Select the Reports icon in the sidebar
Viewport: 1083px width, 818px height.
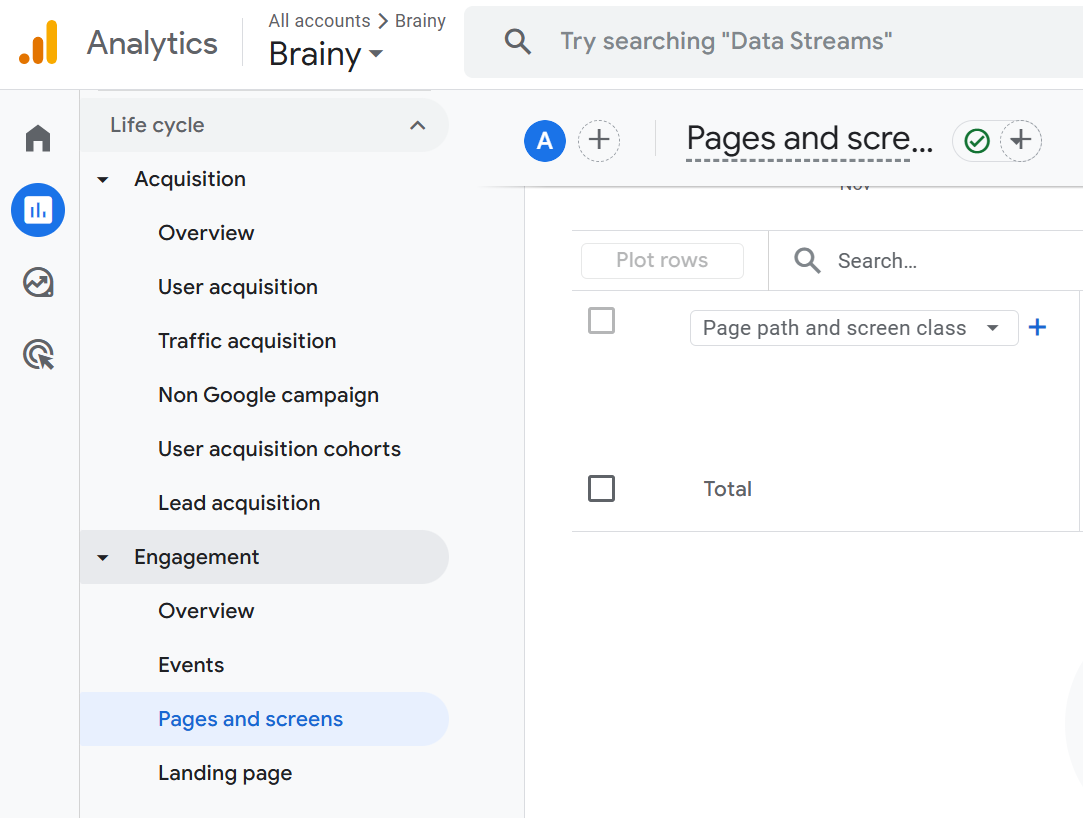[37, 210]
